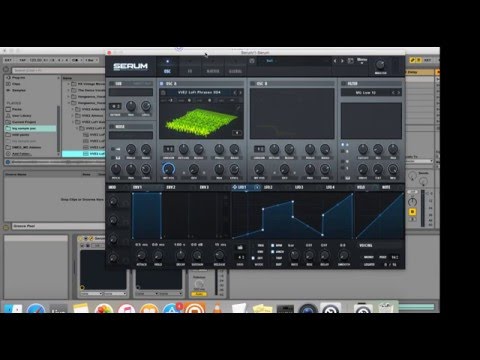Toggle OSC A 2D/3D waveform view

coord(237,133)
